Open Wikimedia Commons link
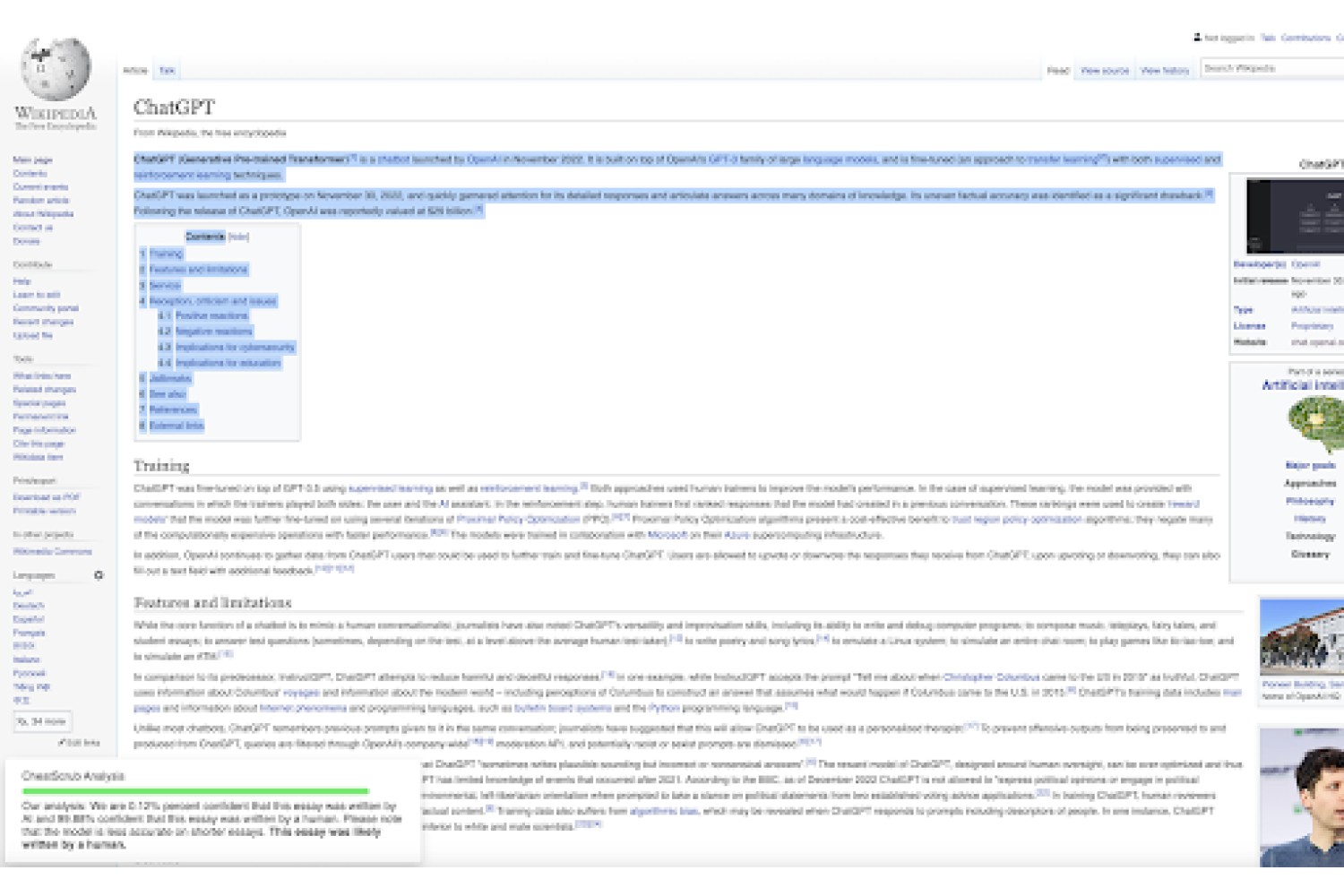The height and width of the screenshot is (896, 1344). (52, 551)
